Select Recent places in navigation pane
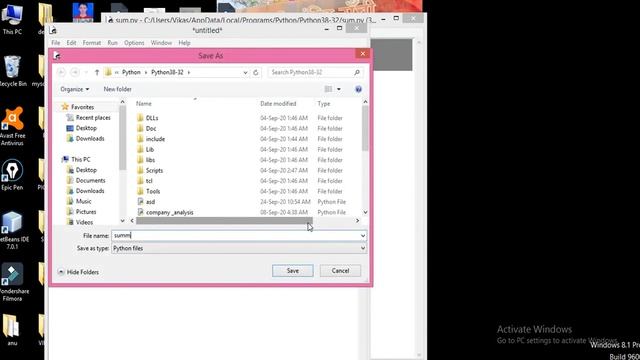 93,118
